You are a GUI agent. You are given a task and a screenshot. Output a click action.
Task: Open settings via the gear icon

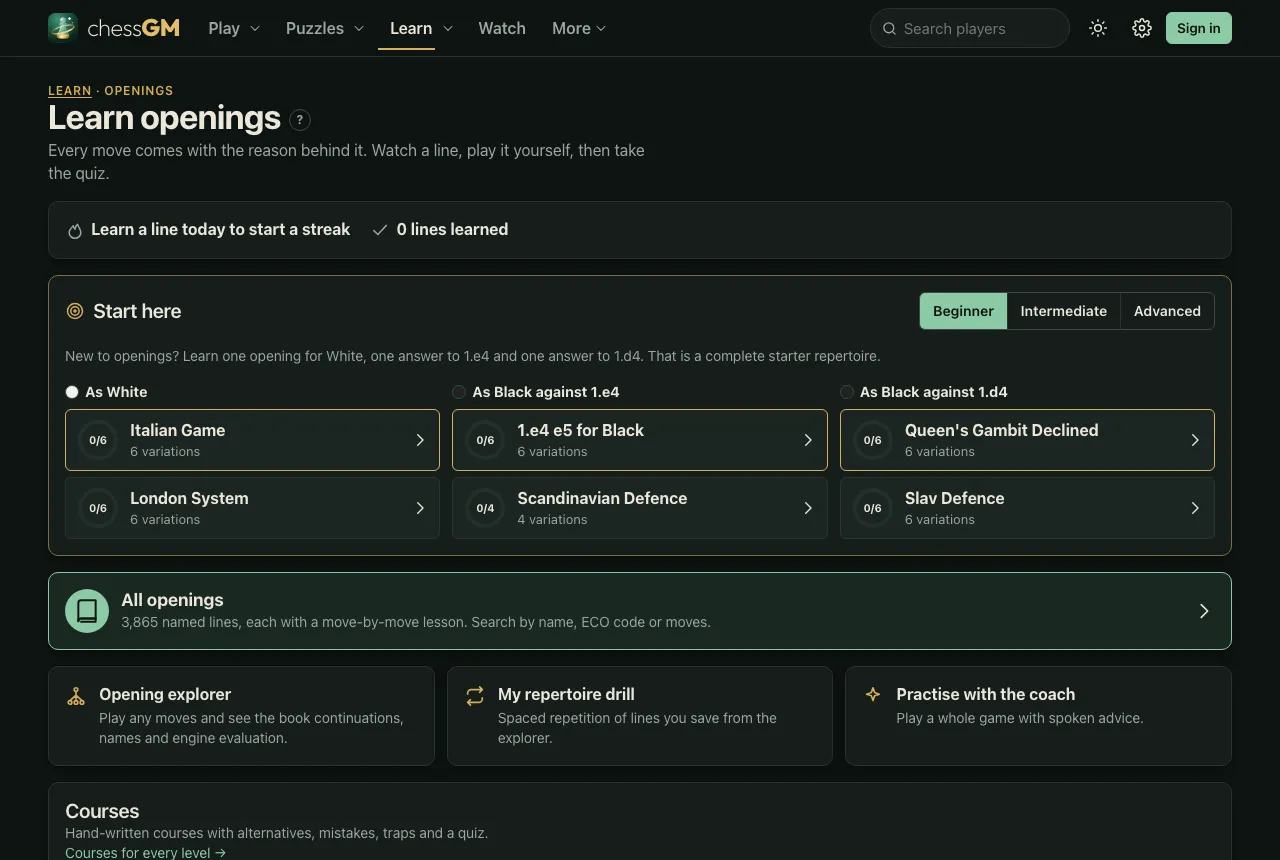point(1142,28)
